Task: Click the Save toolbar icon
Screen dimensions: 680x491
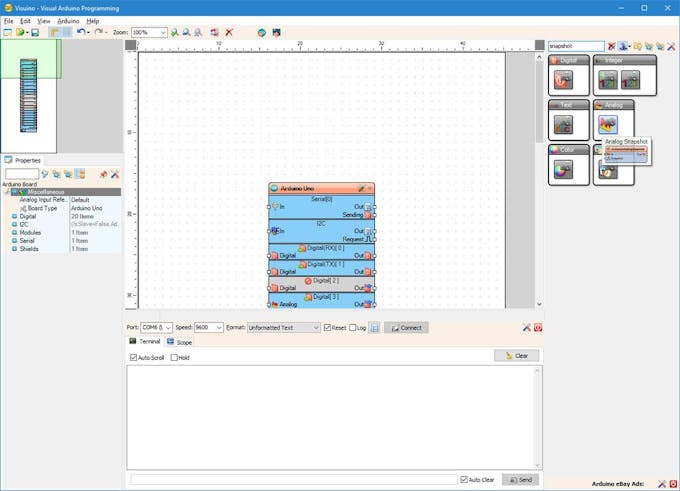Action: 36,33
